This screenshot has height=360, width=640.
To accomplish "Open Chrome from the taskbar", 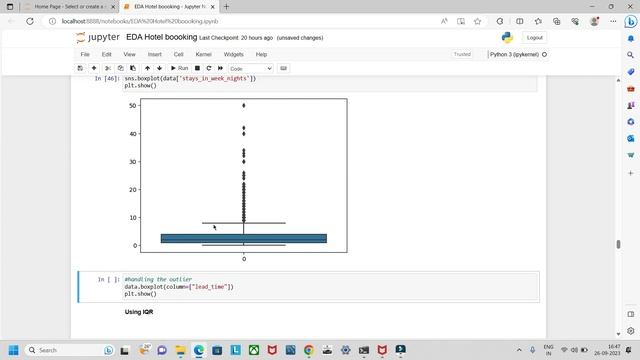I will pyautogui.click(x=309, y=350).
